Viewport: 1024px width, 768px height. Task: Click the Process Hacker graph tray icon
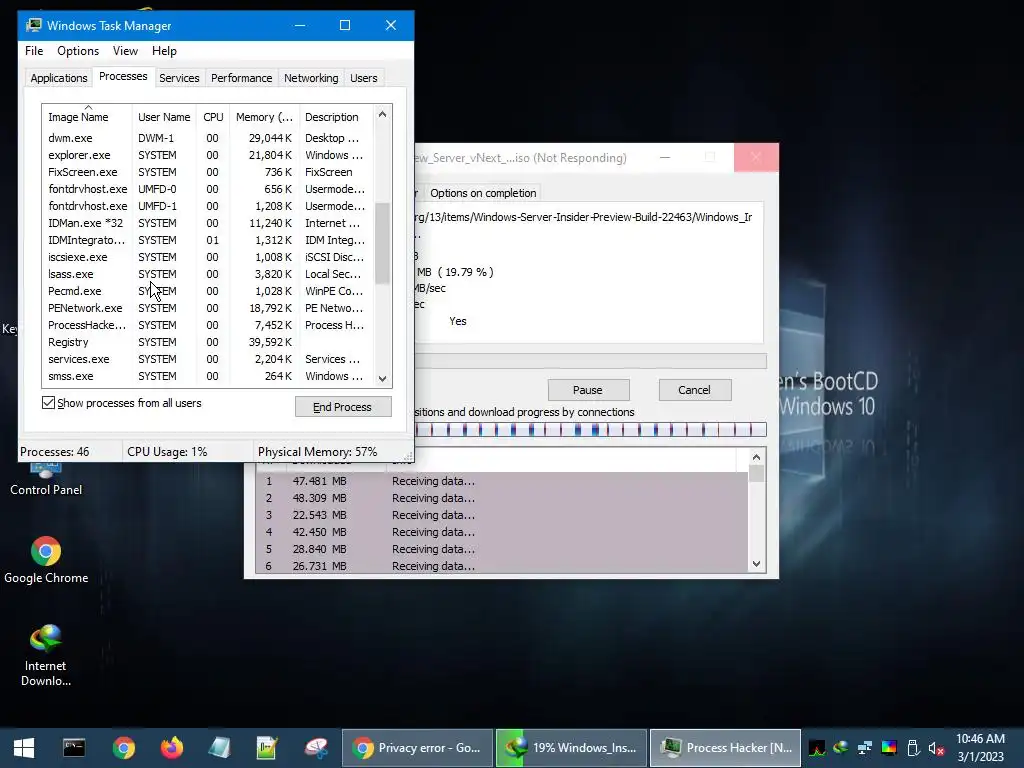[817, 748]
